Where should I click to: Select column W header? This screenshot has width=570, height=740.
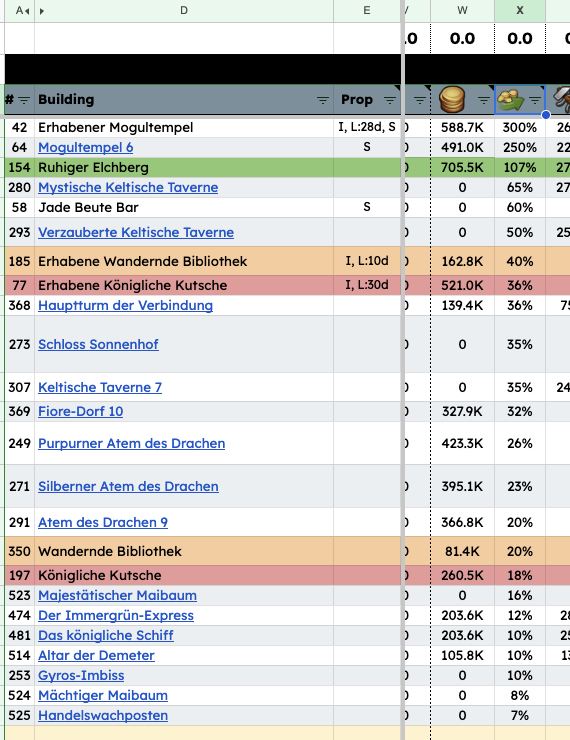pyautogui.click(x=462, y=11)
